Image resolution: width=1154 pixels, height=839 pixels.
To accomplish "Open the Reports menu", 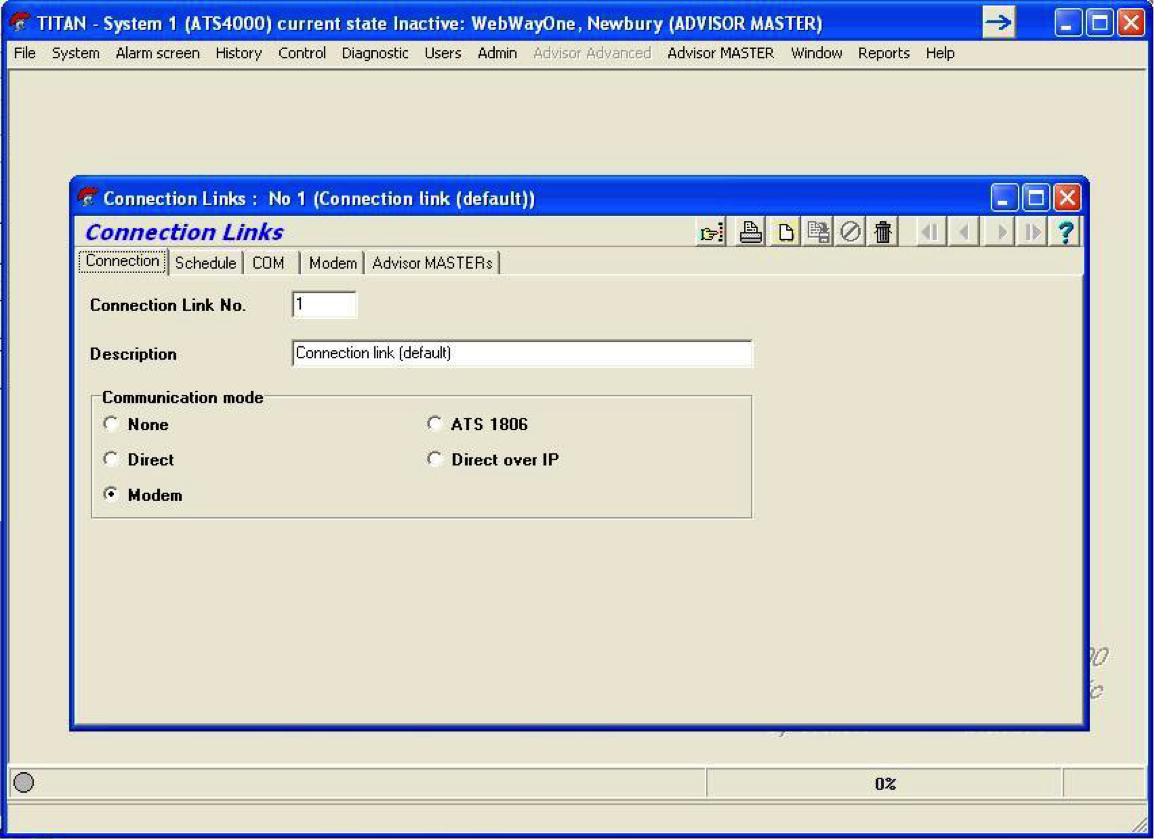I will [883, 53].
